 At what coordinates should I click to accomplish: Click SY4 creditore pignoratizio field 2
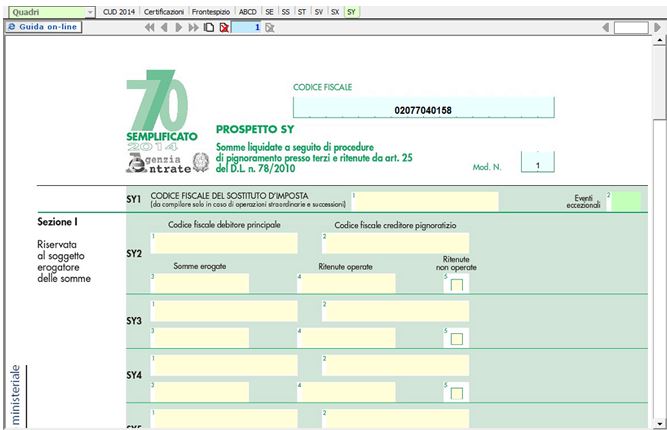(x=396, y=365)
